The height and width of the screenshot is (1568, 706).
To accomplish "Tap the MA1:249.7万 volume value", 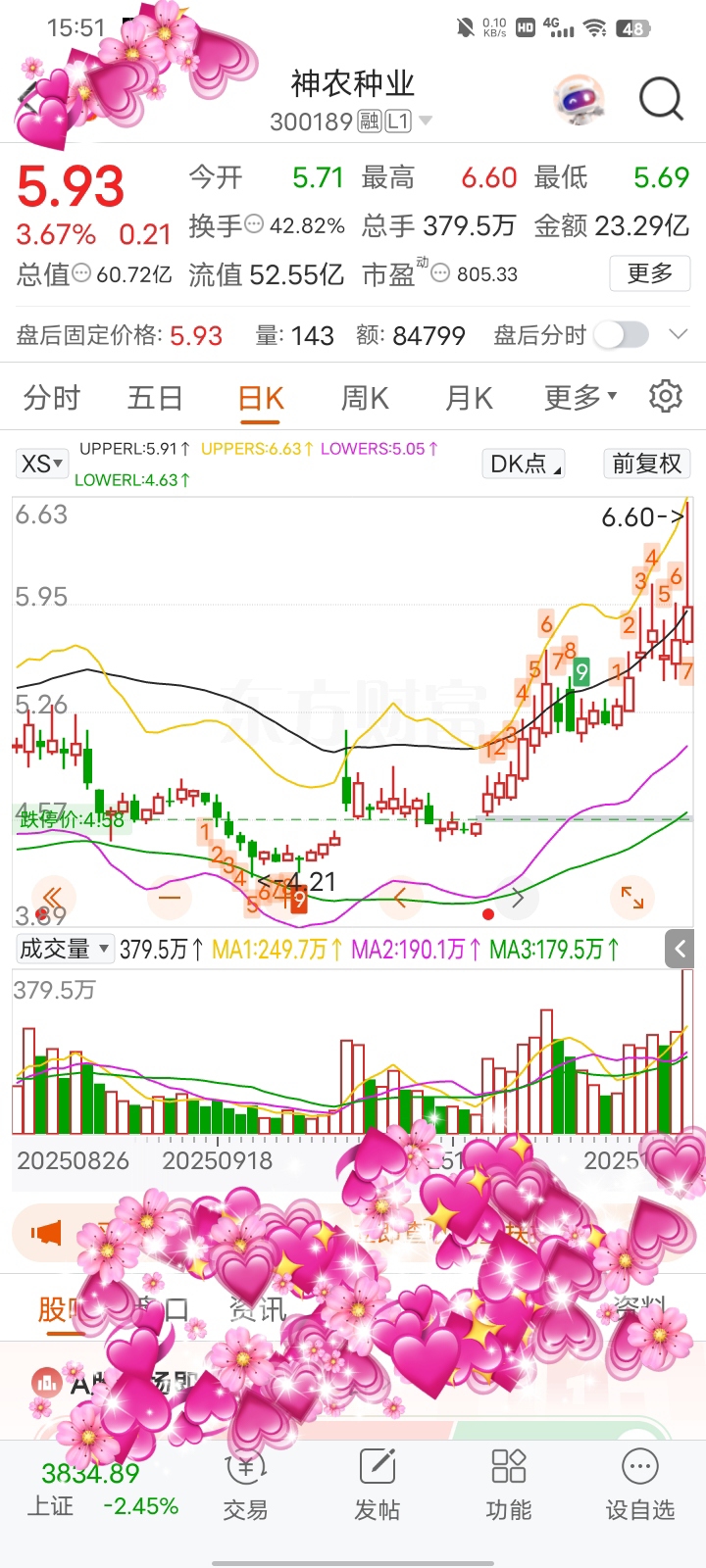I will click(x=277, y=949).
